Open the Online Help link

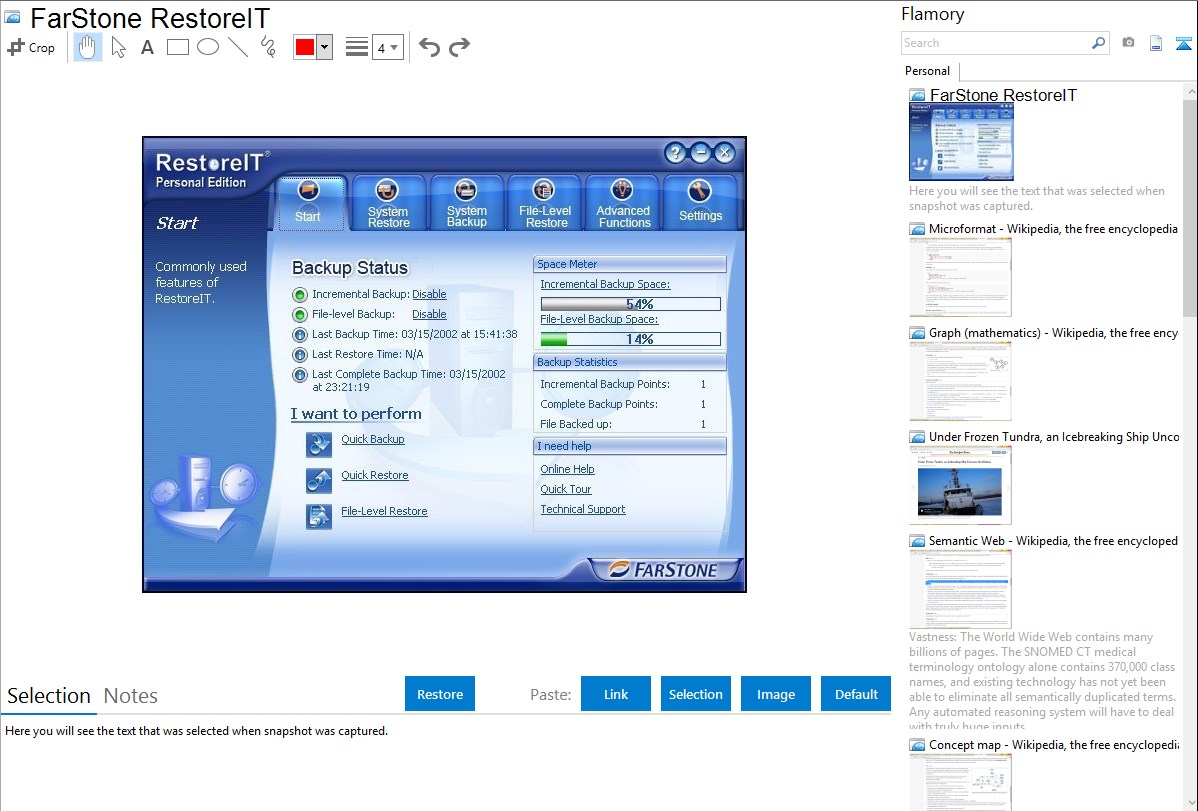point(567,469)
